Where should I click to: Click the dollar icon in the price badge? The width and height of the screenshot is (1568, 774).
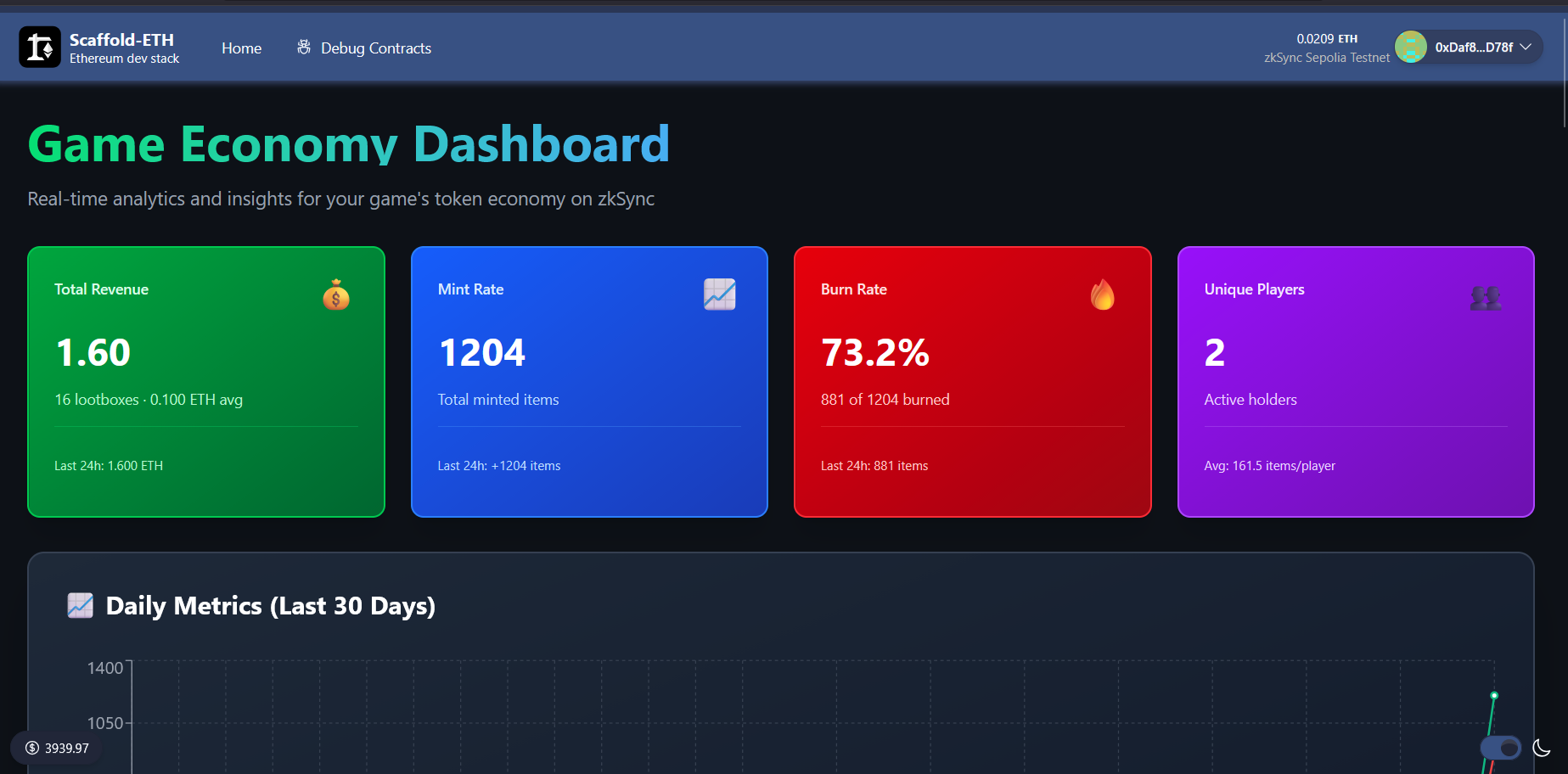(32, 748)
